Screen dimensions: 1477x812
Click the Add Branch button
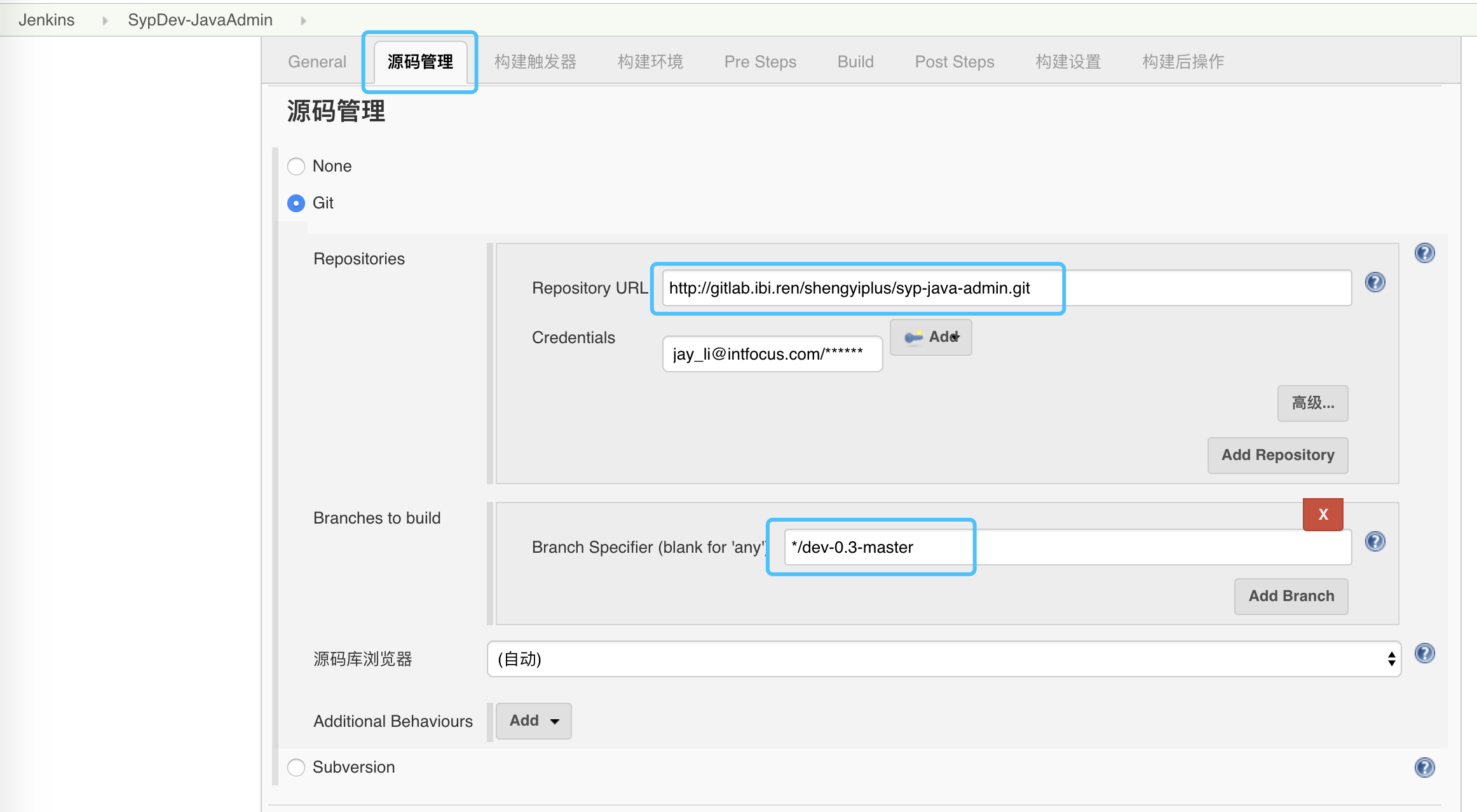click(1291, 596)
